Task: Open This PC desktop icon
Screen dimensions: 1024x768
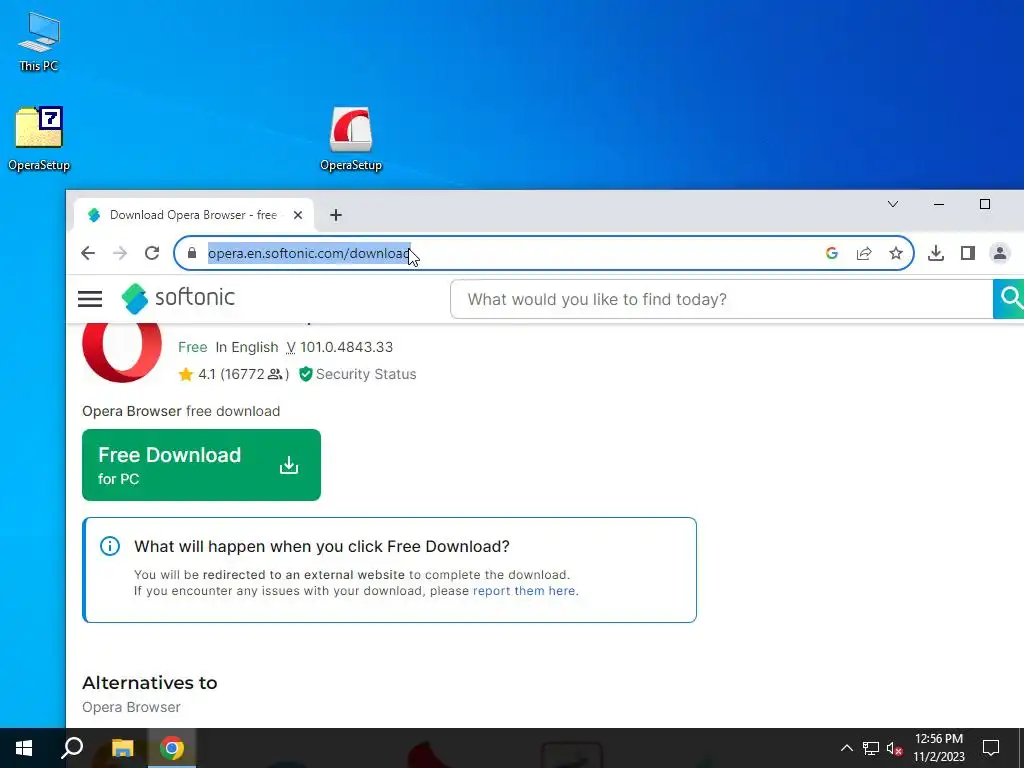Action: 39,40
